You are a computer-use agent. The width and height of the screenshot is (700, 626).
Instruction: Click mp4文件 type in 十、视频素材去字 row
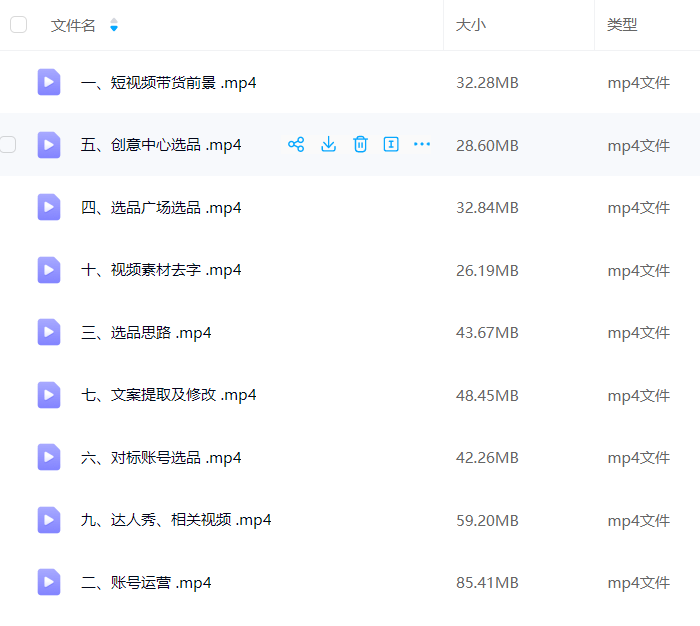point(638,271)
